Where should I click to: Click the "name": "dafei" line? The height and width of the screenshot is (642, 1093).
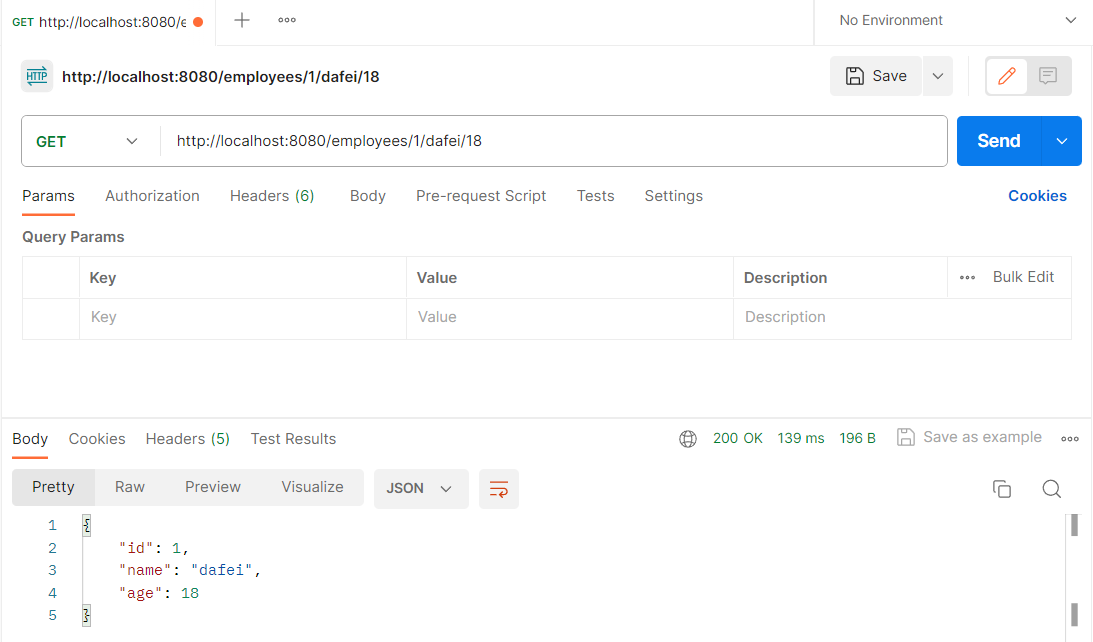(190, 570)
